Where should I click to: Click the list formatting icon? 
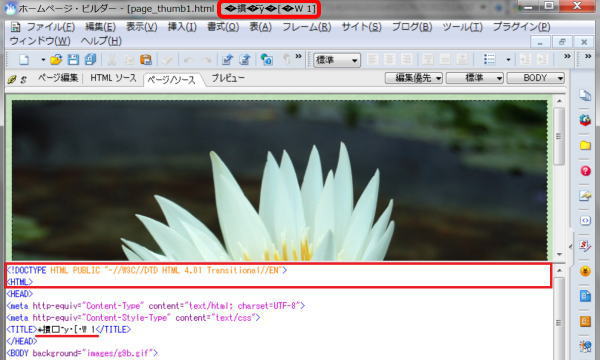[489, 59]
